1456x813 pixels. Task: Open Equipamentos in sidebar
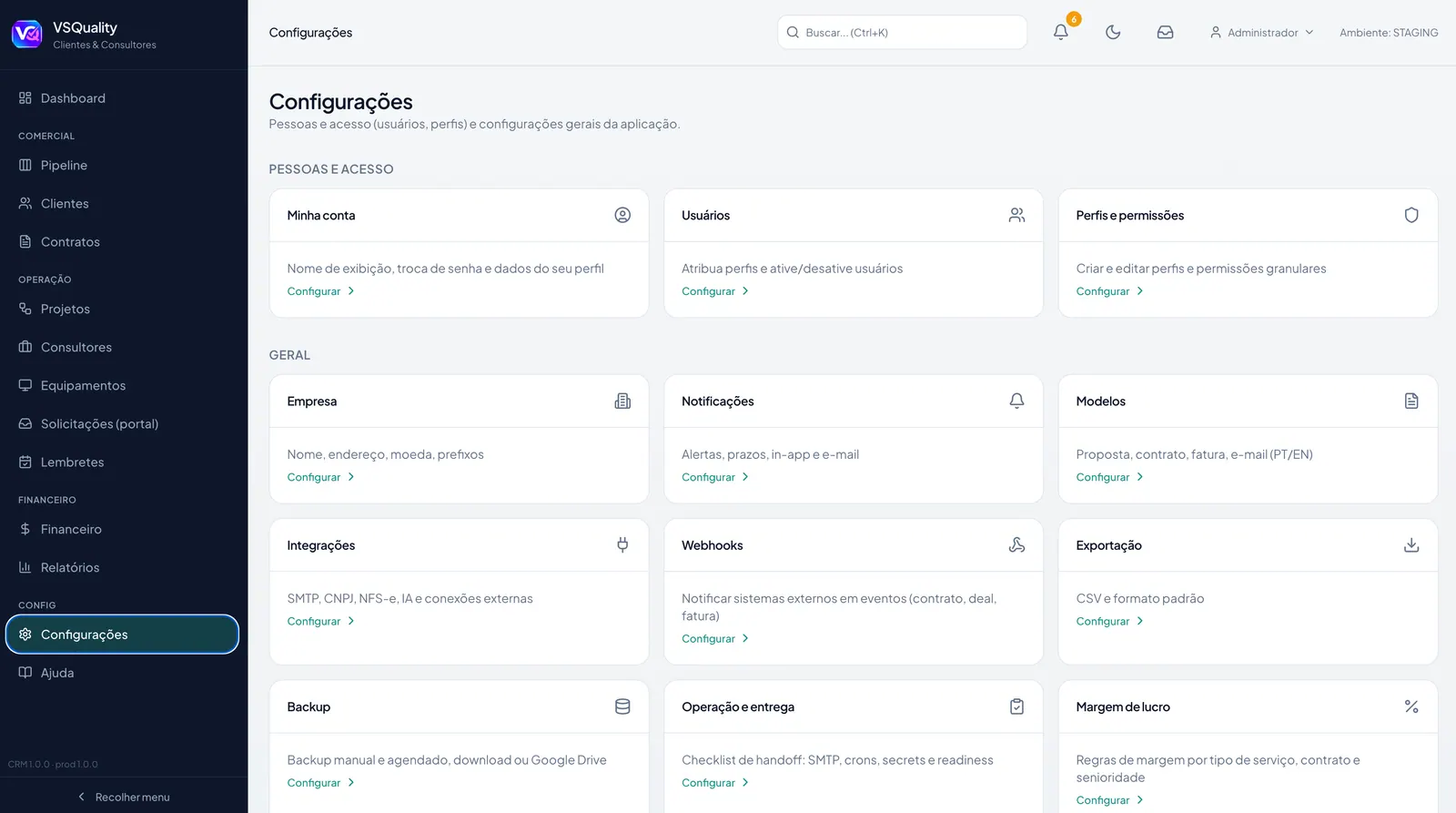[123, 386]
